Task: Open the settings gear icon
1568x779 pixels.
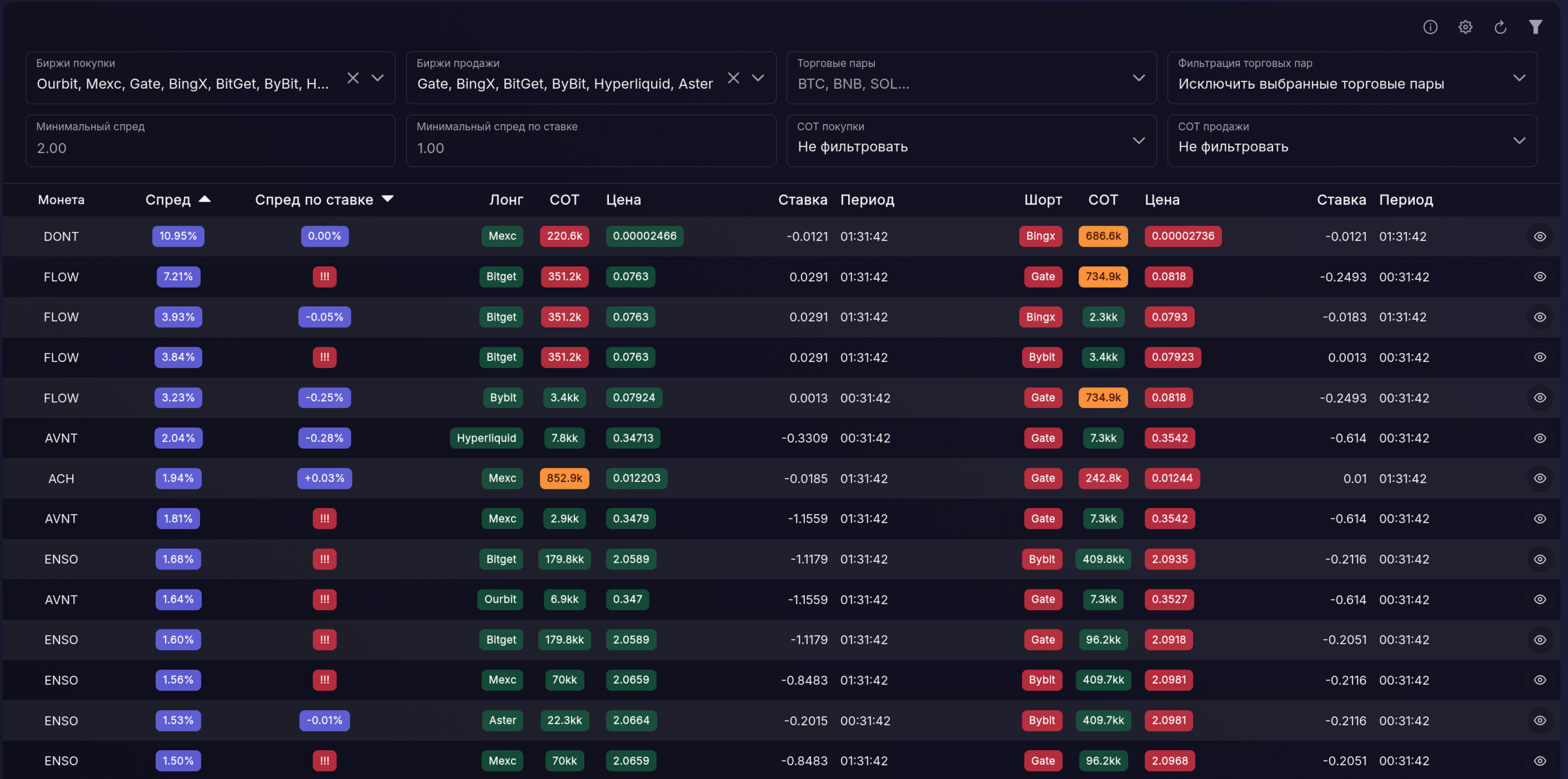Action: (x=1465, y=27)
